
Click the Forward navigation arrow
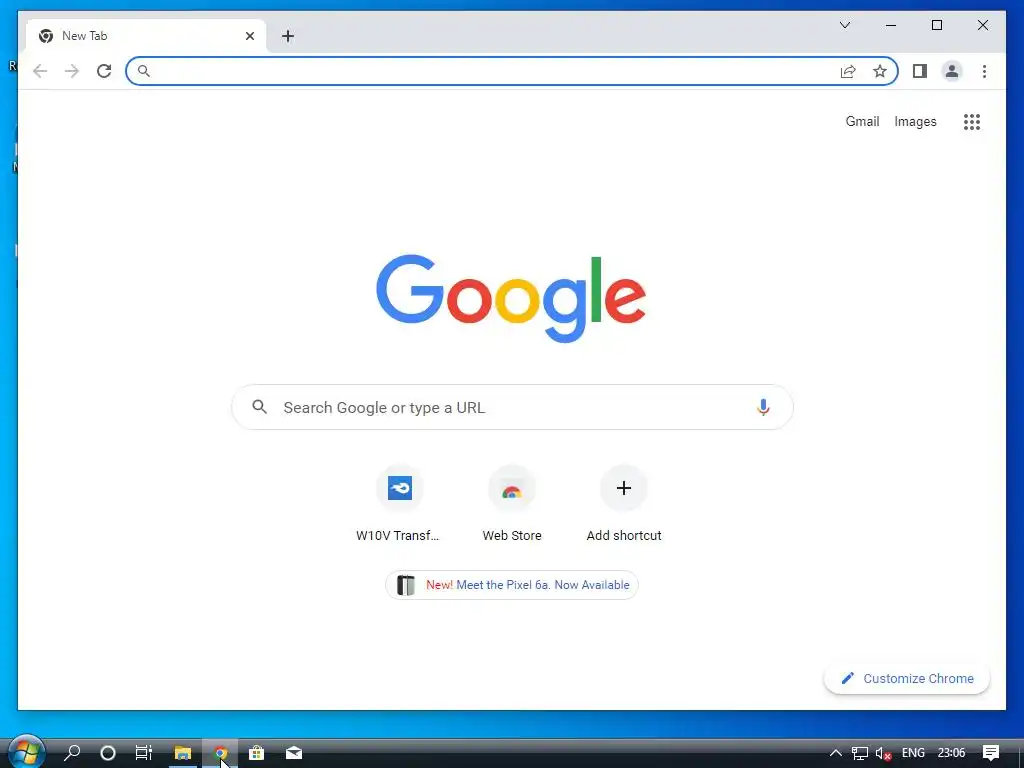(72, 71)
